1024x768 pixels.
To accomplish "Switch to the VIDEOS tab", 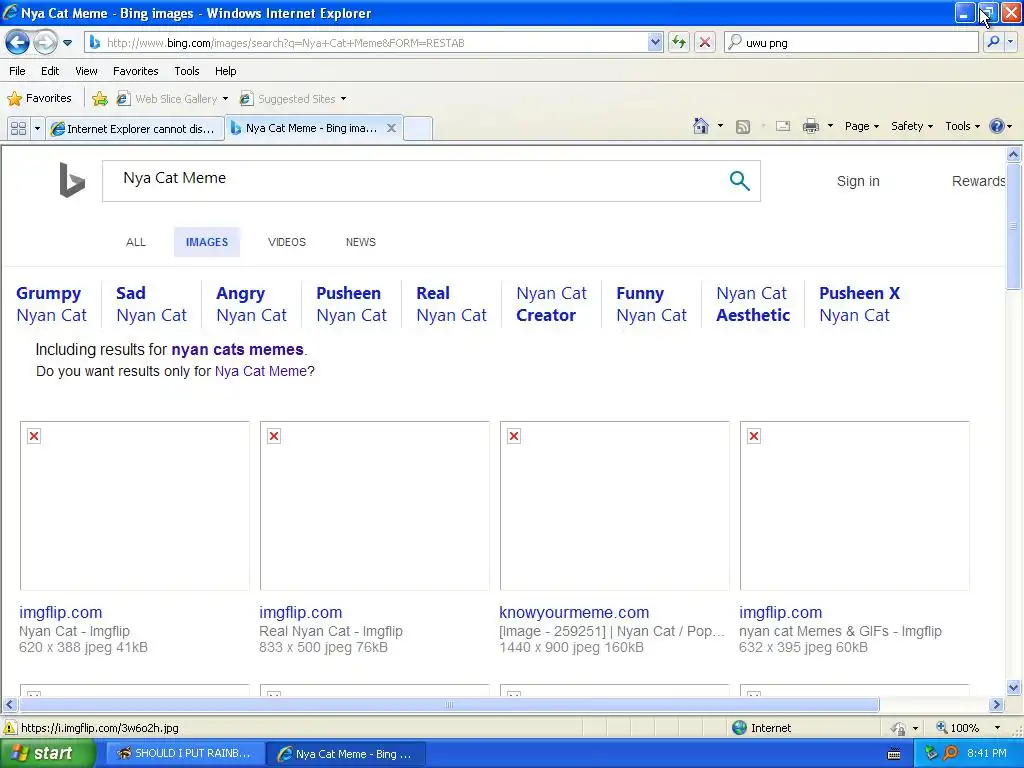I will coord(287,242).
